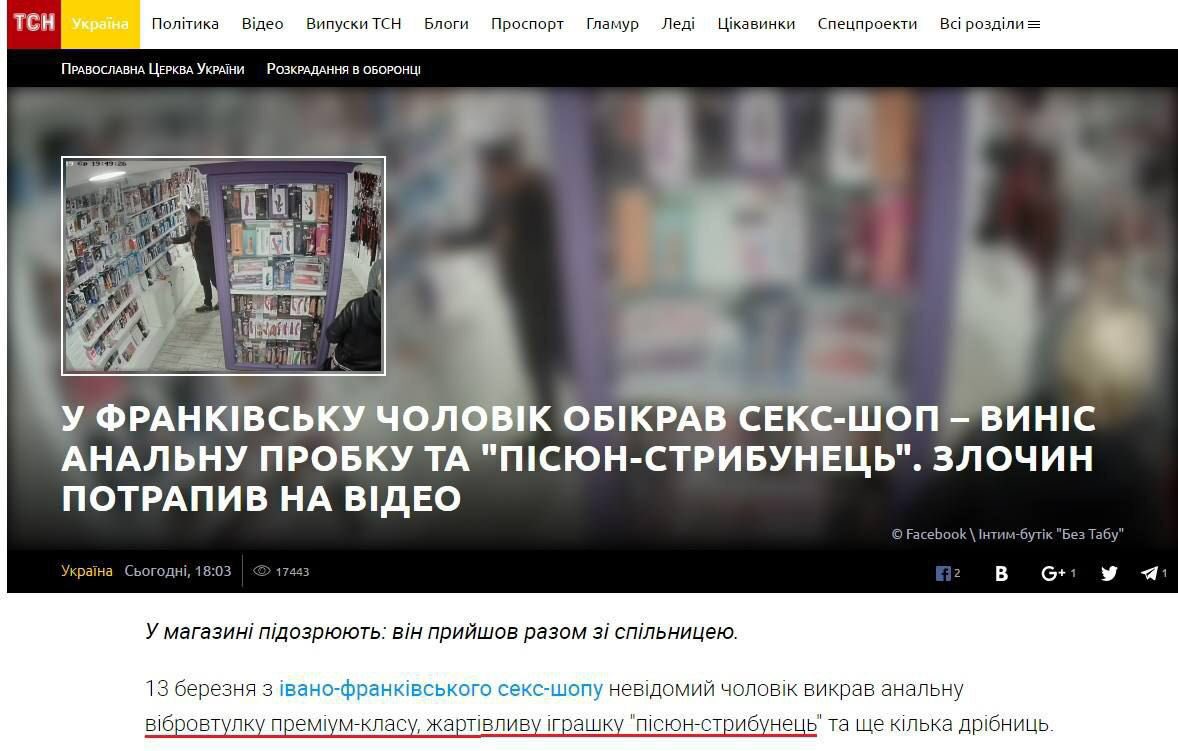Share article via Telegram icon
Viewport: 1178px width, 751px height.
click(x=1149, y=573)
